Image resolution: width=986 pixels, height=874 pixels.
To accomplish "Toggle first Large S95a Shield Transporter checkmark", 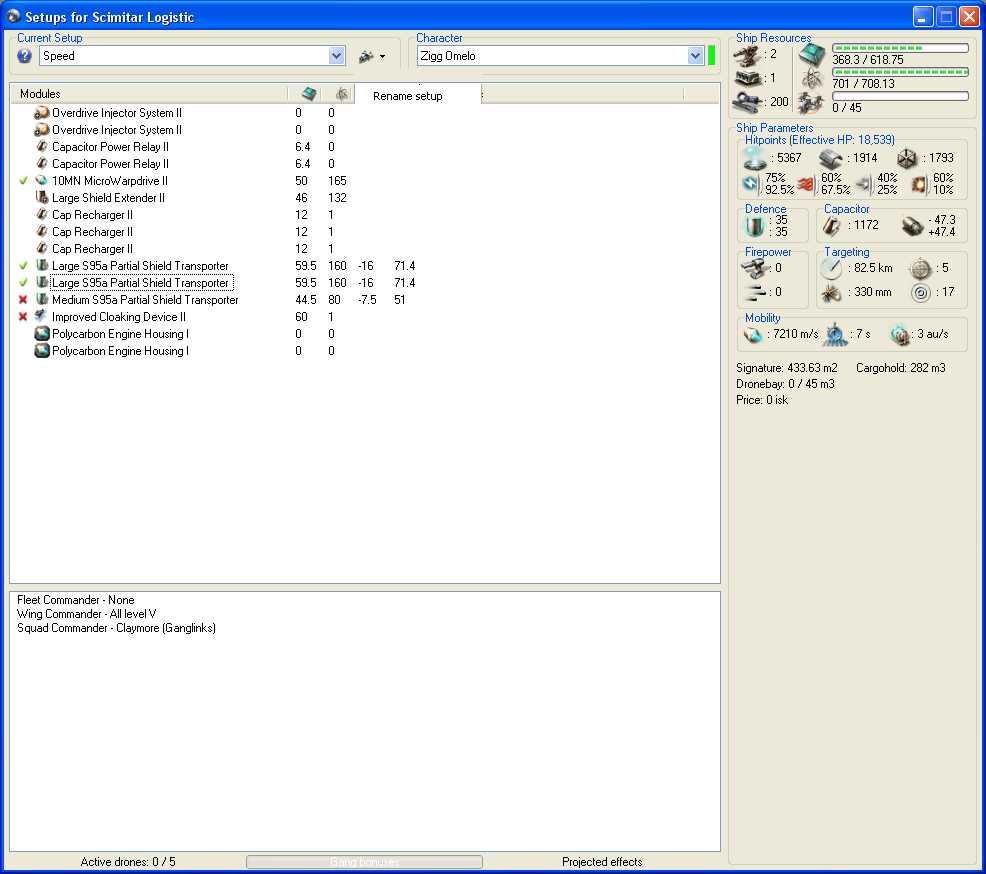I will click(23, 265).
